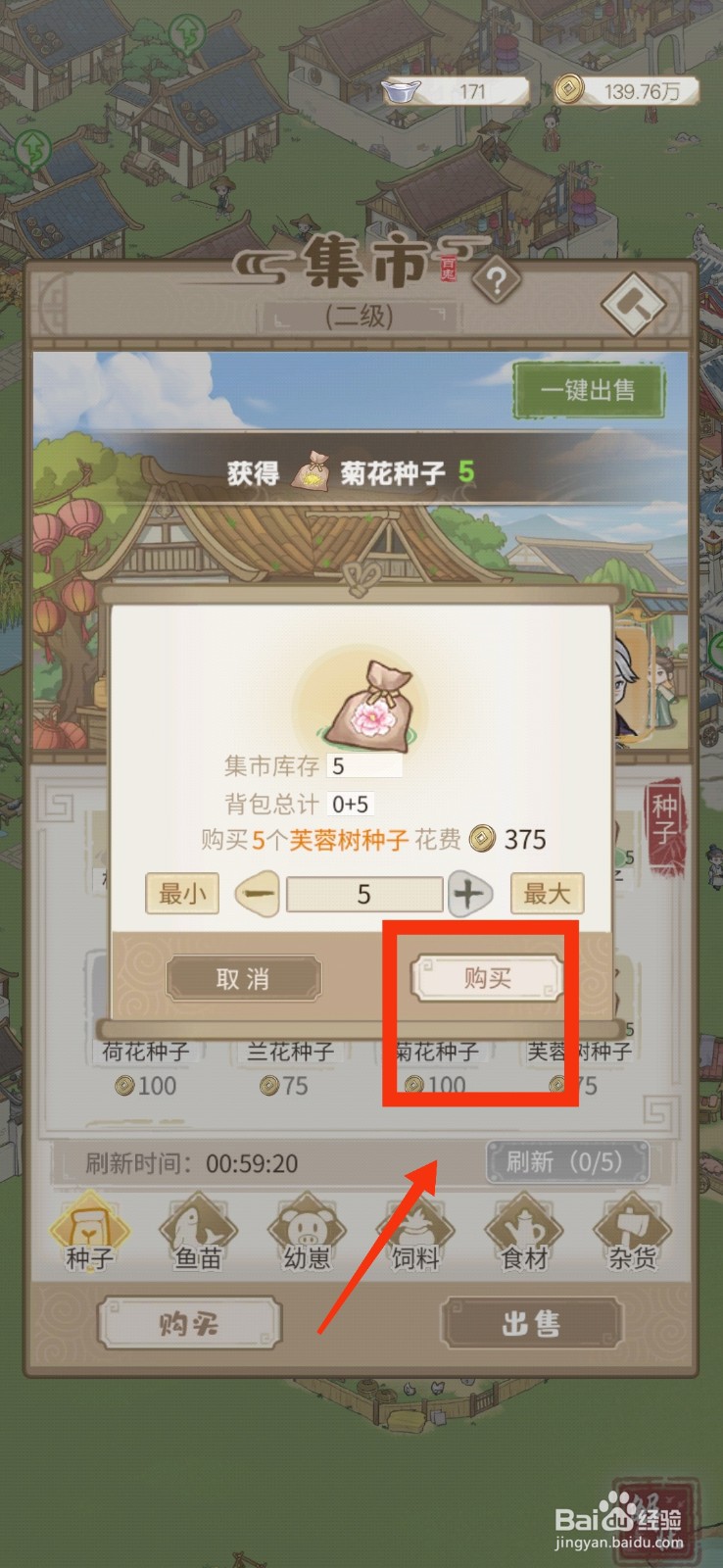The height and width of the screenshot is (1568, 723).
Task: Select the 鱼苗 fish fry category
Action: 198,1231
